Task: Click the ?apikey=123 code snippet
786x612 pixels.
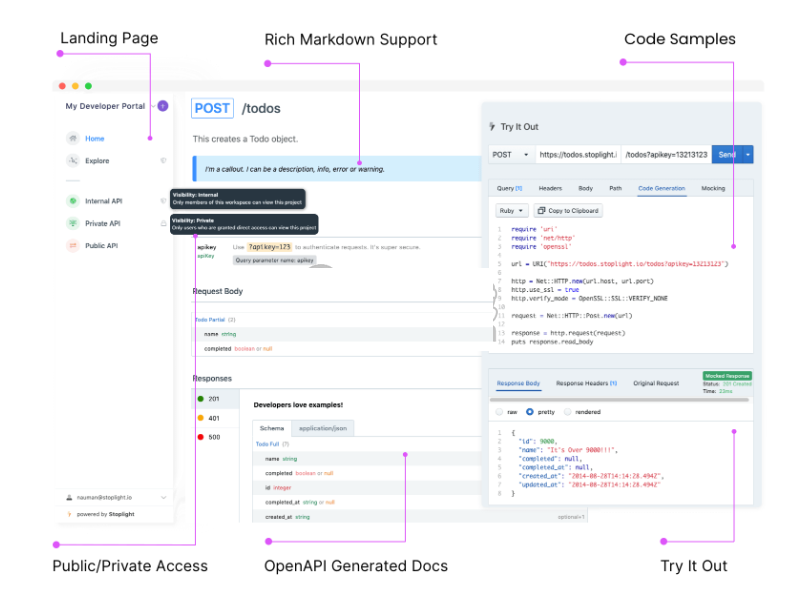Action: pos(270,247)
